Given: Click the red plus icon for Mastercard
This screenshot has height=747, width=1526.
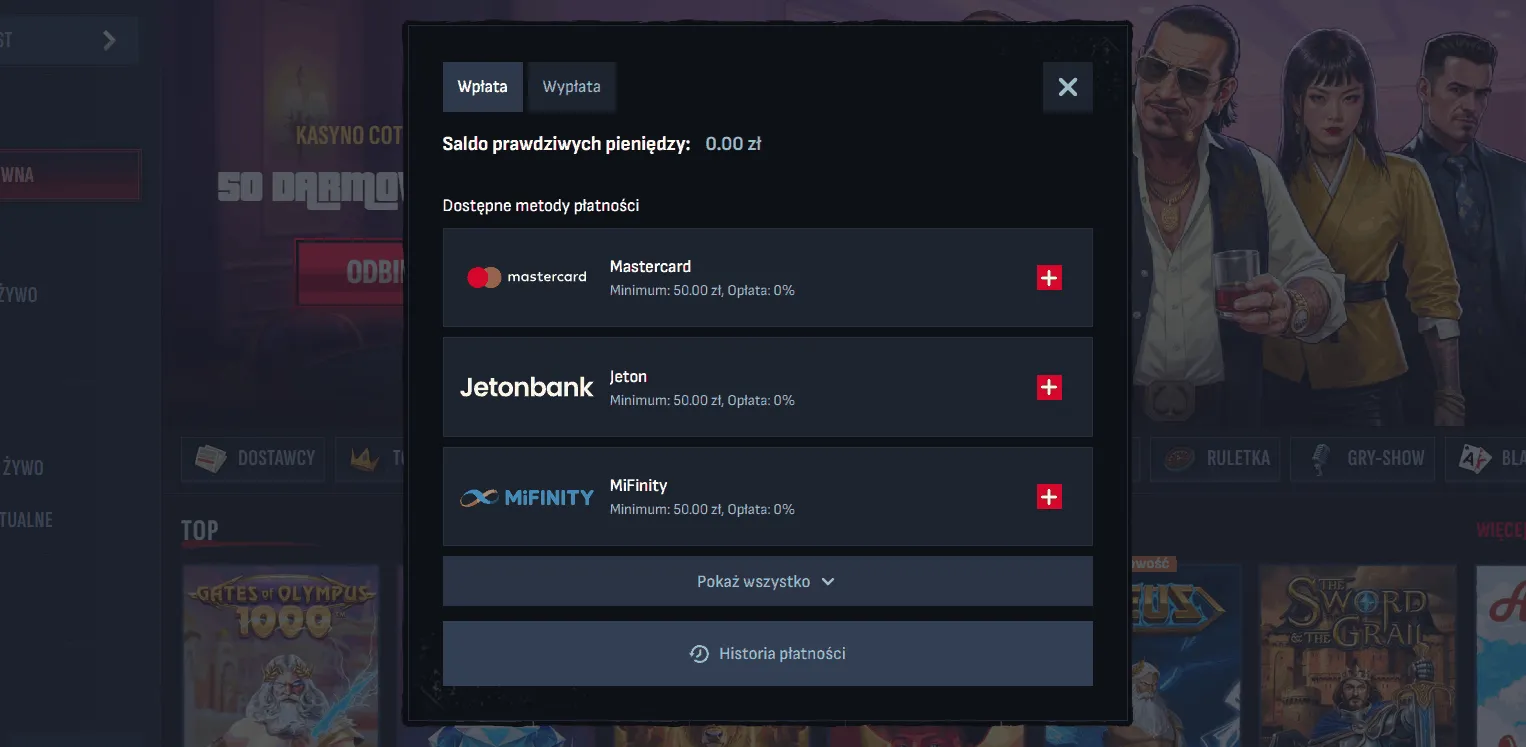Looking at the screenshot, I should coord(1048,278).
